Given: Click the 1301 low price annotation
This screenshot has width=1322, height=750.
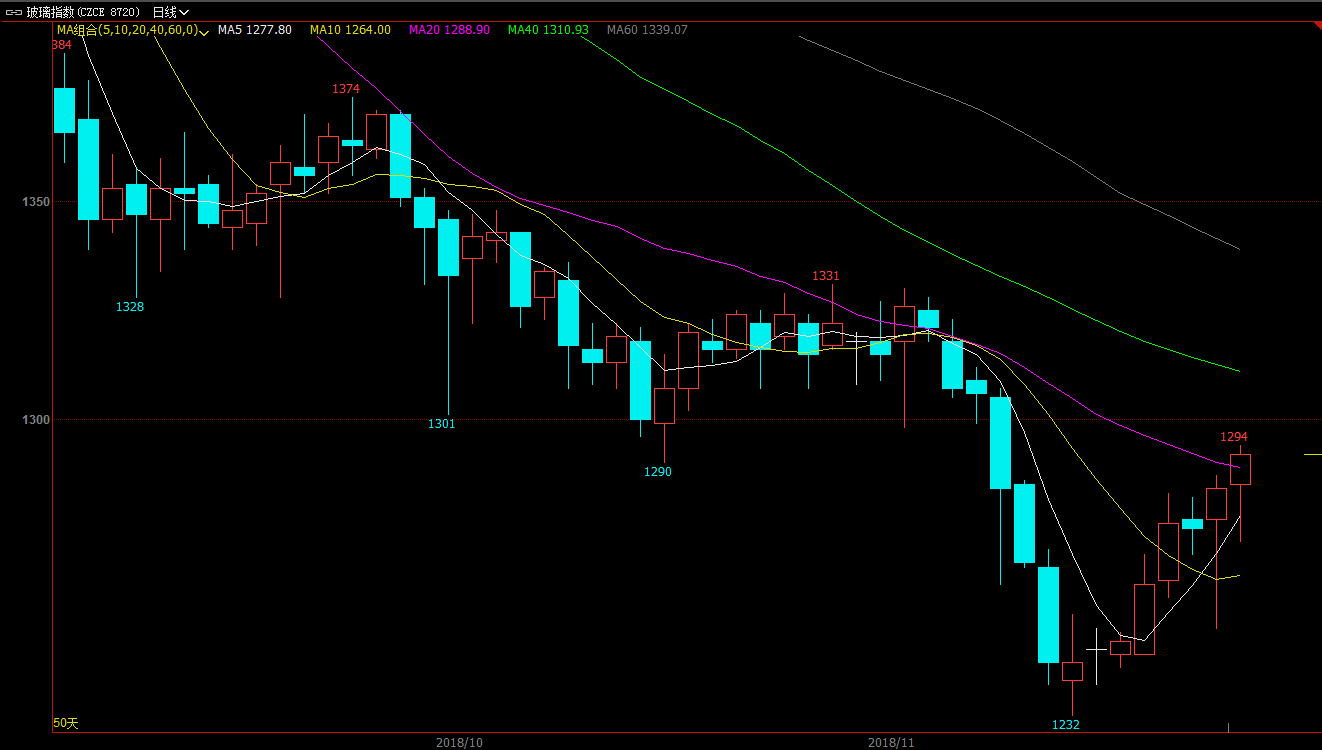Looking at the screenshot, I should point(442,424).
